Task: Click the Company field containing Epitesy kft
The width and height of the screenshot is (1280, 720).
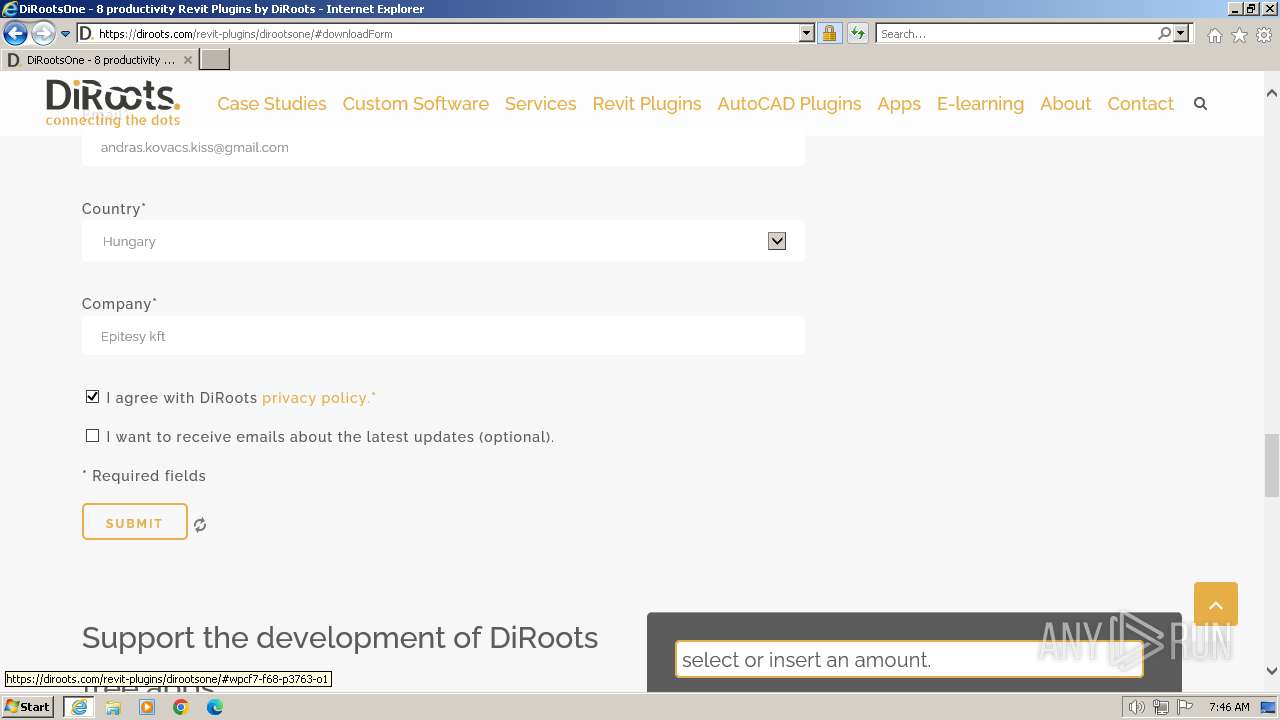Action: click(443, 336)
